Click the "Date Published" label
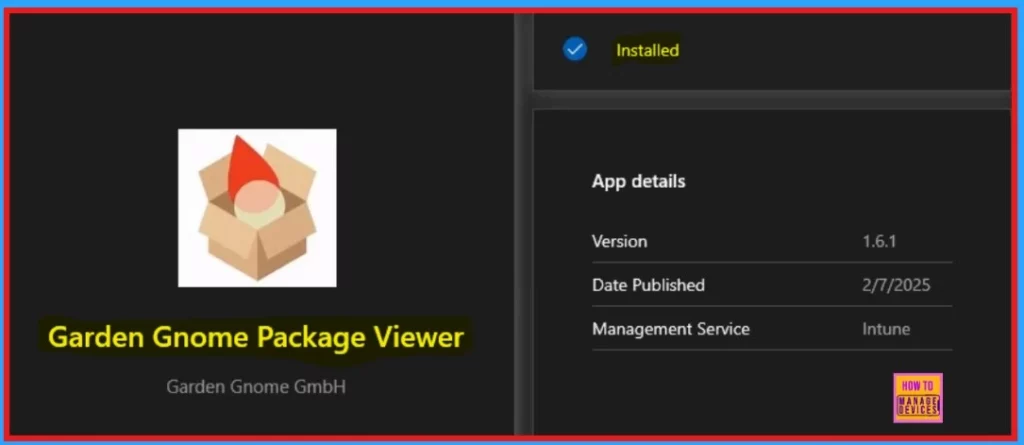This screenshot has height=445, width=1024. [x=648, y=286]
